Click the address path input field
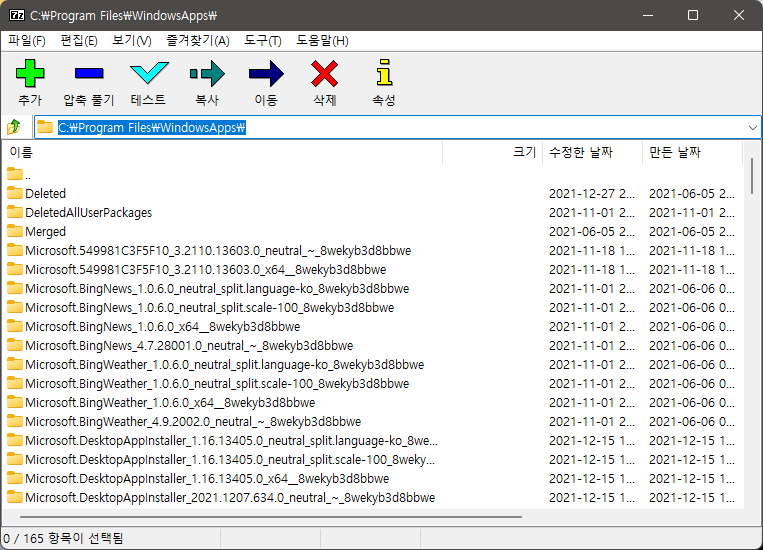This screenshot has width=763, height=550. (x=397, y=128)
